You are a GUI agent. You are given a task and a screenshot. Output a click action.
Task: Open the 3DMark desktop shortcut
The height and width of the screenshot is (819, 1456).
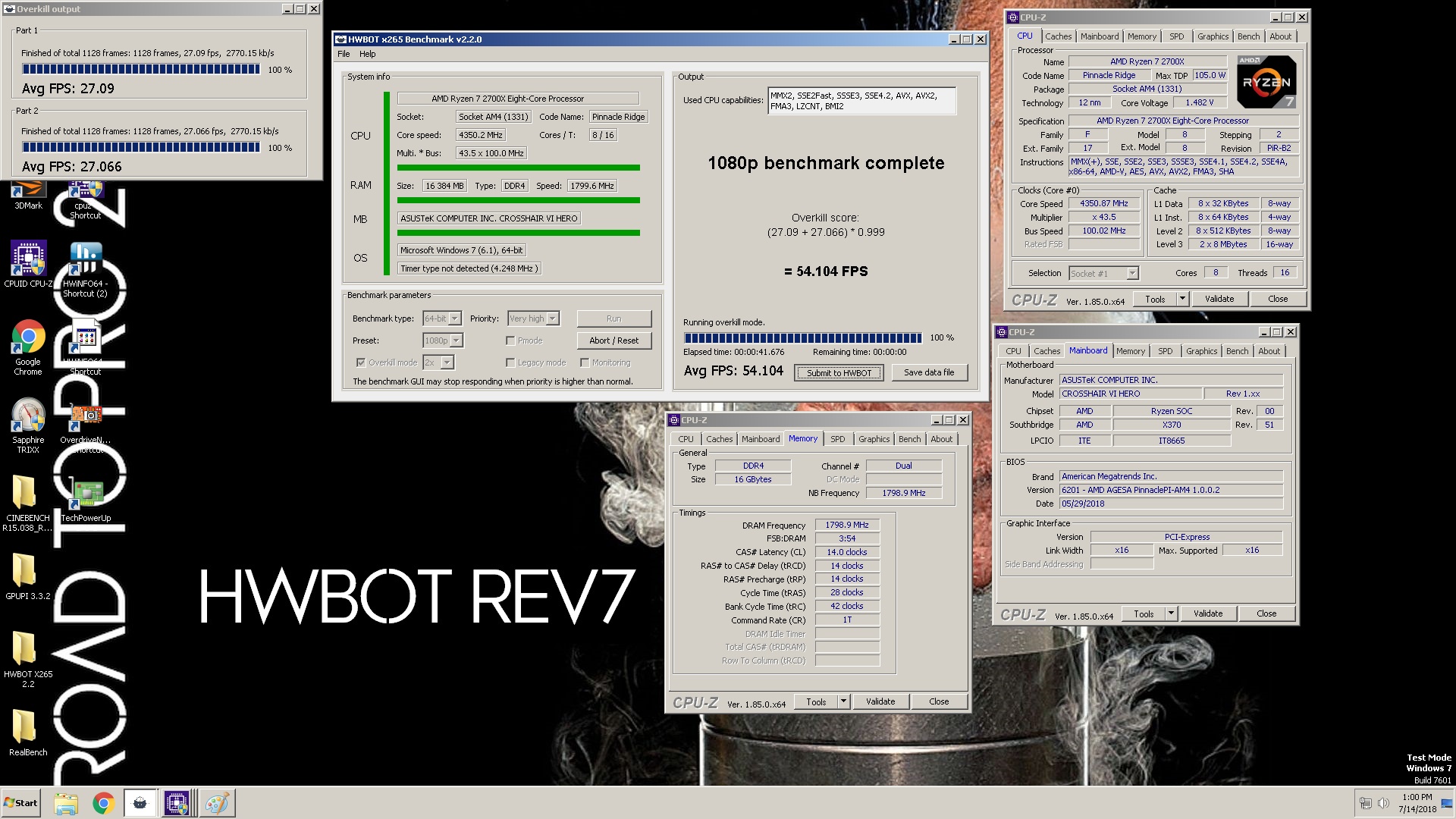click(x=28, y=194)
